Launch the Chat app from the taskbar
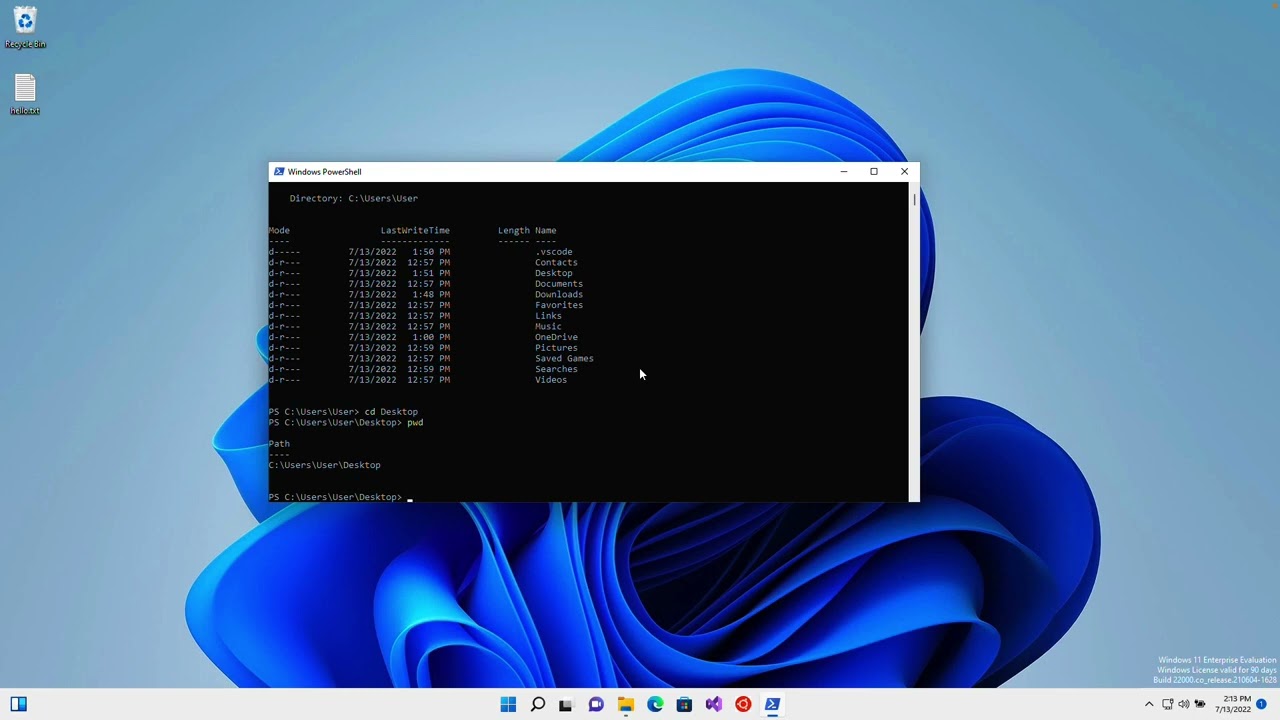This screenshot has height=720, width=1280. tap(596, 704)
